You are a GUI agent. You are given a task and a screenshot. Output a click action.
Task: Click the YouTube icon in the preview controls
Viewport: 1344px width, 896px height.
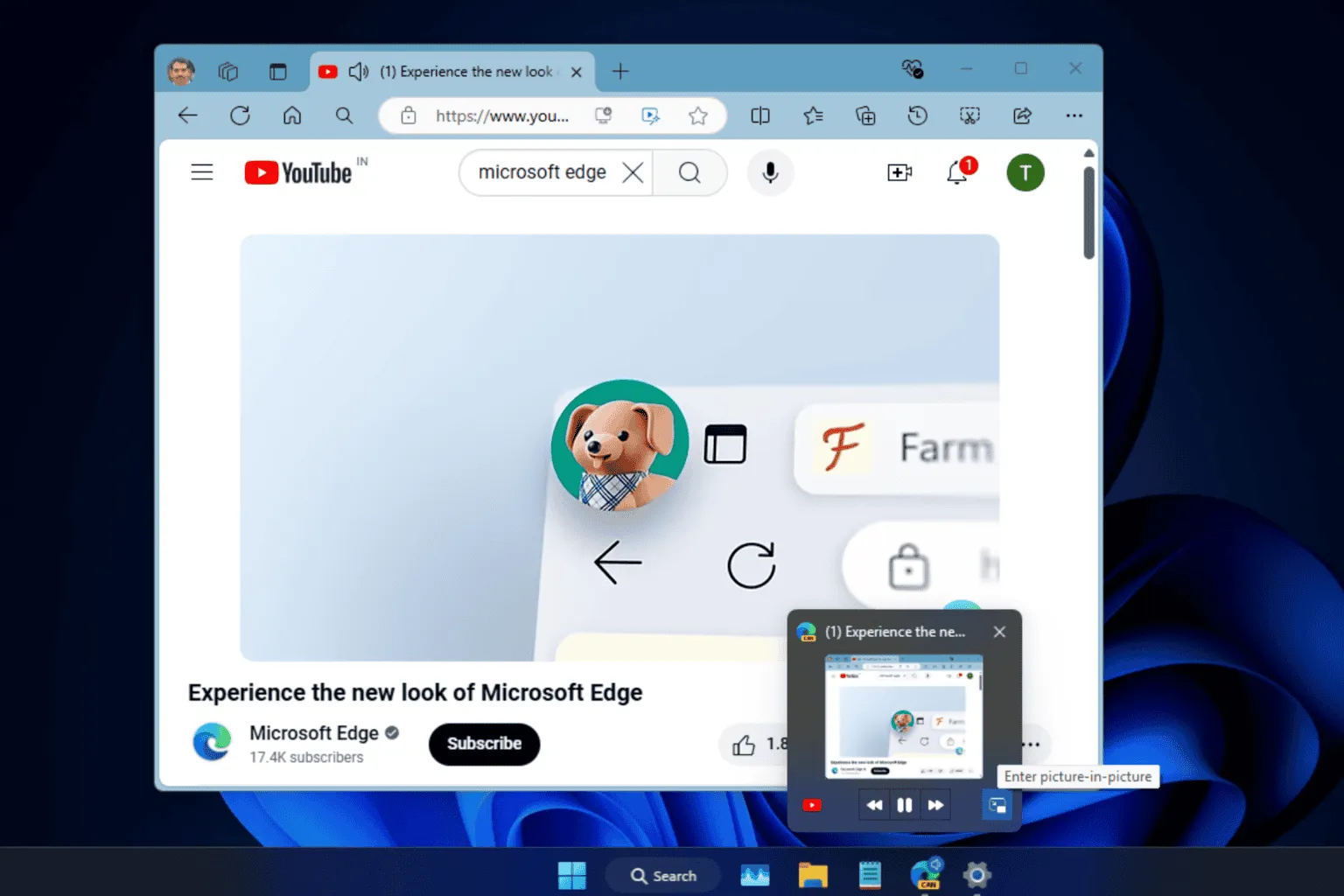(x=812, y=805)
